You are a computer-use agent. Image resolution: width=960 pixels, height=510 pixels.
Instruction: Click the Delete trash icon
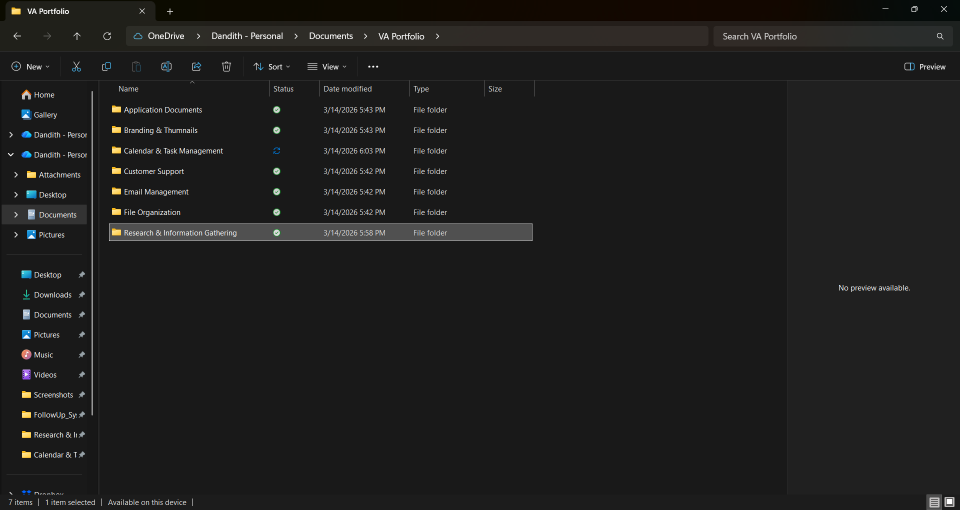227,67
